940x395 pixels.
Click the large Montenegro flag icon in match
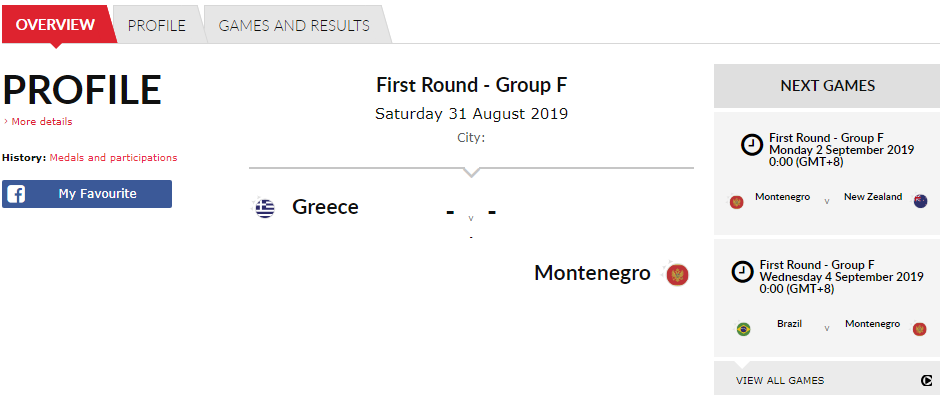pos(677,275)
